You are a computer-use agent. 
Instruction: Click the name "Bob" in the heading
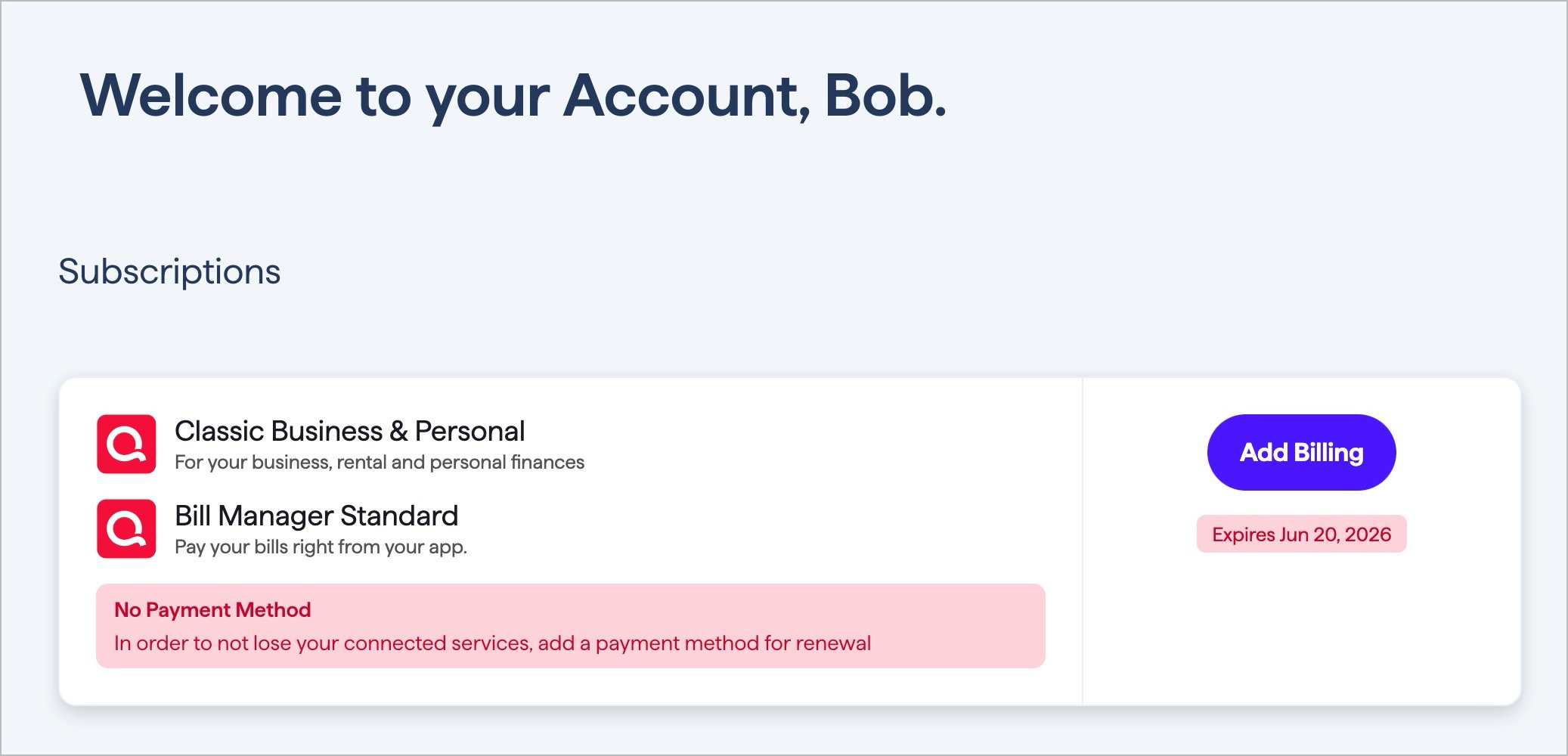point(885,96)
